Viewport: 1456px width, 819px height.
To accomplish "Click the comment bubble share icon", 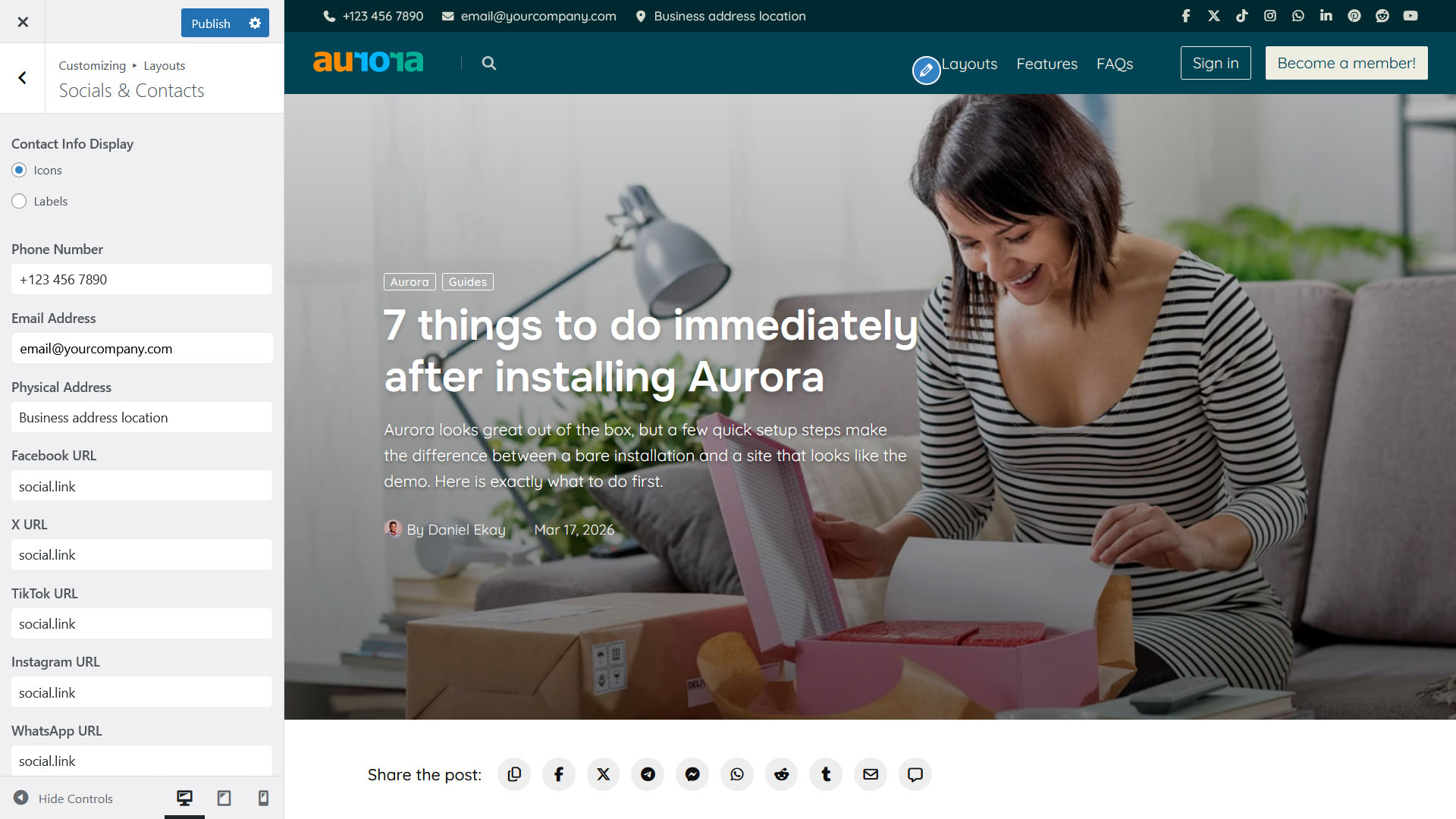I will pos(915,774).
